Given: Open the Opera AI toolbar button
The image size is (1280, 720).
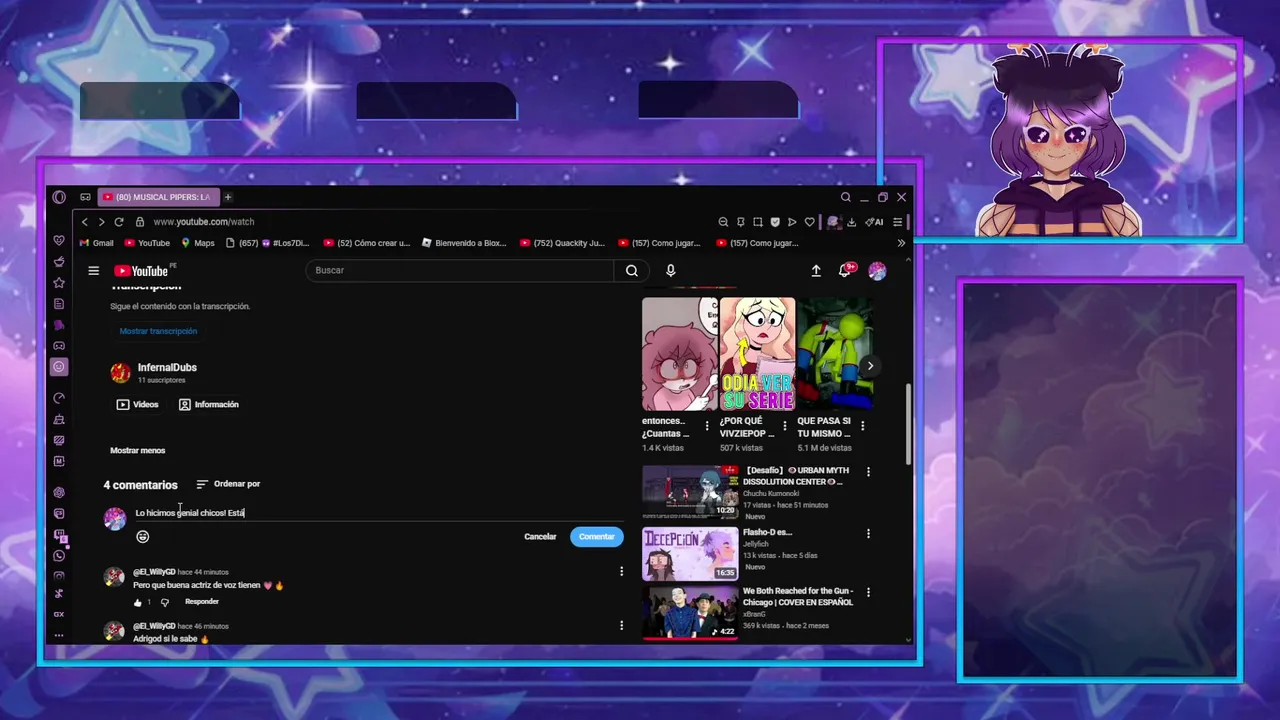Looking at the screenshot, I should point(874,222).
